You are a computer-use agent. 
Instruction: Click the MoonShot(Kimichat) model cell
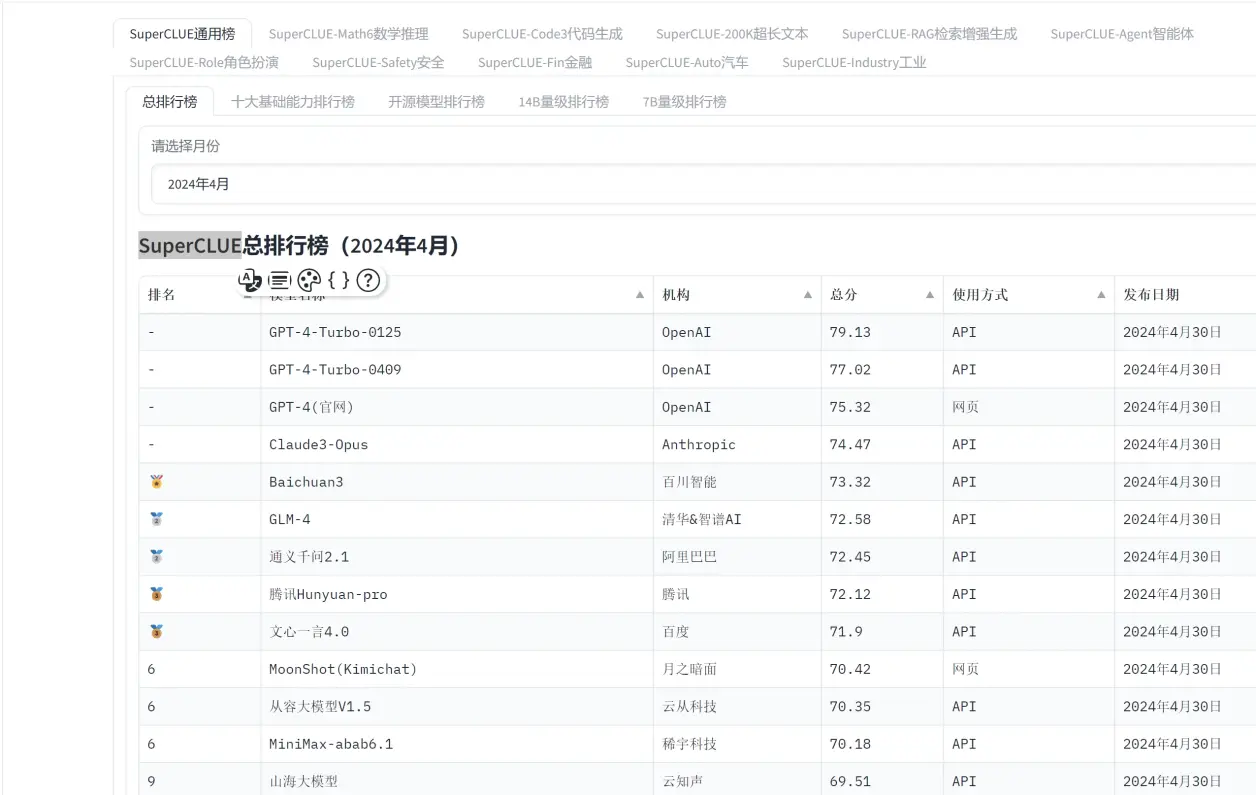(x=457, y=669)
